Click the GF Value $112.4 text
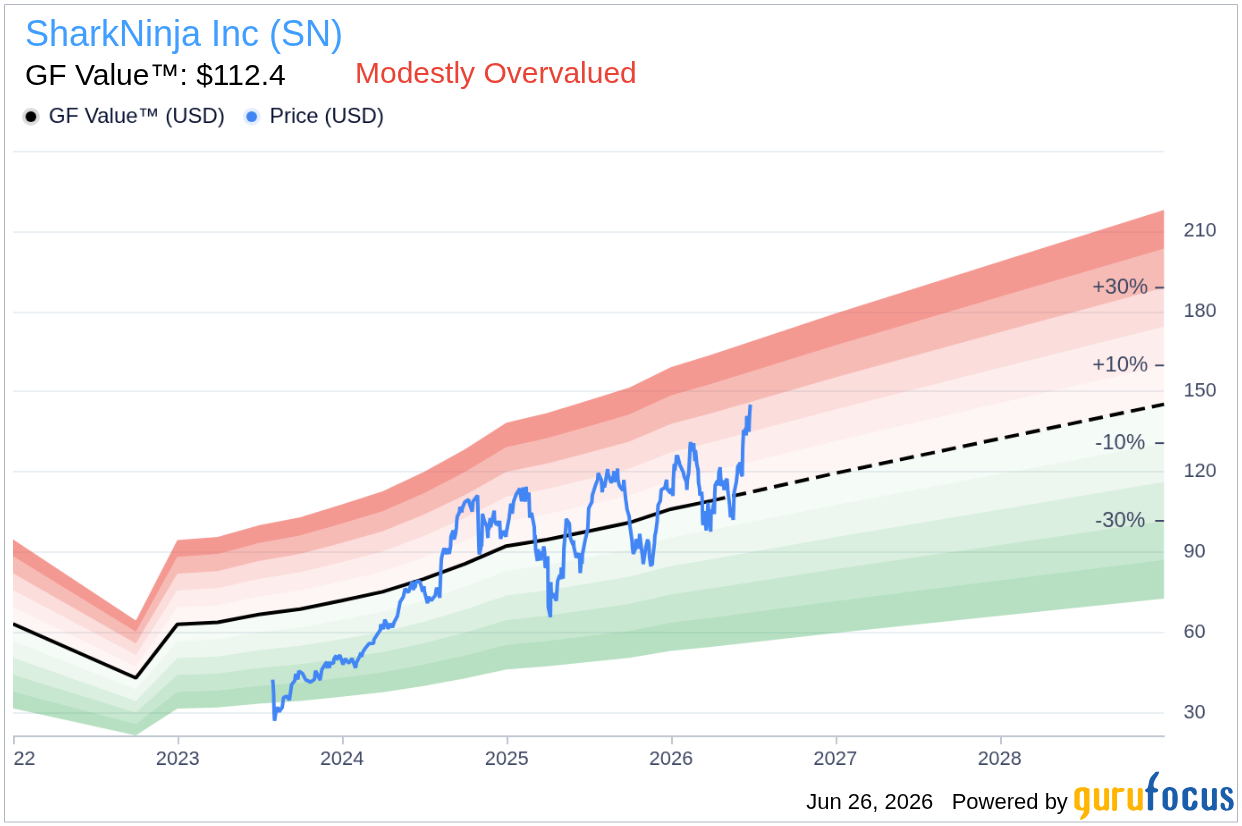The height and width of the screenshot is (826, 1242). (x=155, y=75)
